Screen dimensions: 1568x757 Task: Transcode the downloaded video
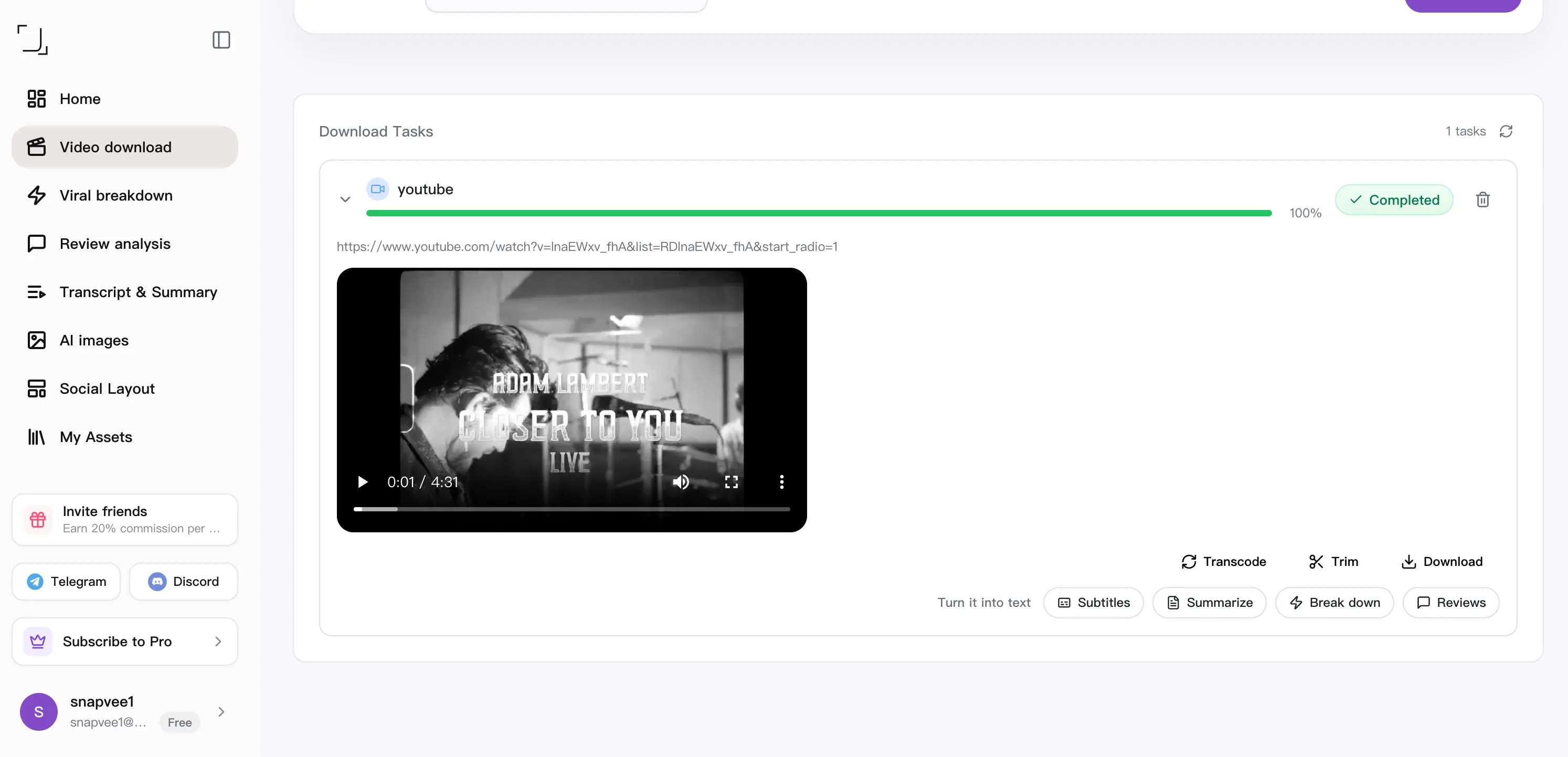click(1223, 562)
